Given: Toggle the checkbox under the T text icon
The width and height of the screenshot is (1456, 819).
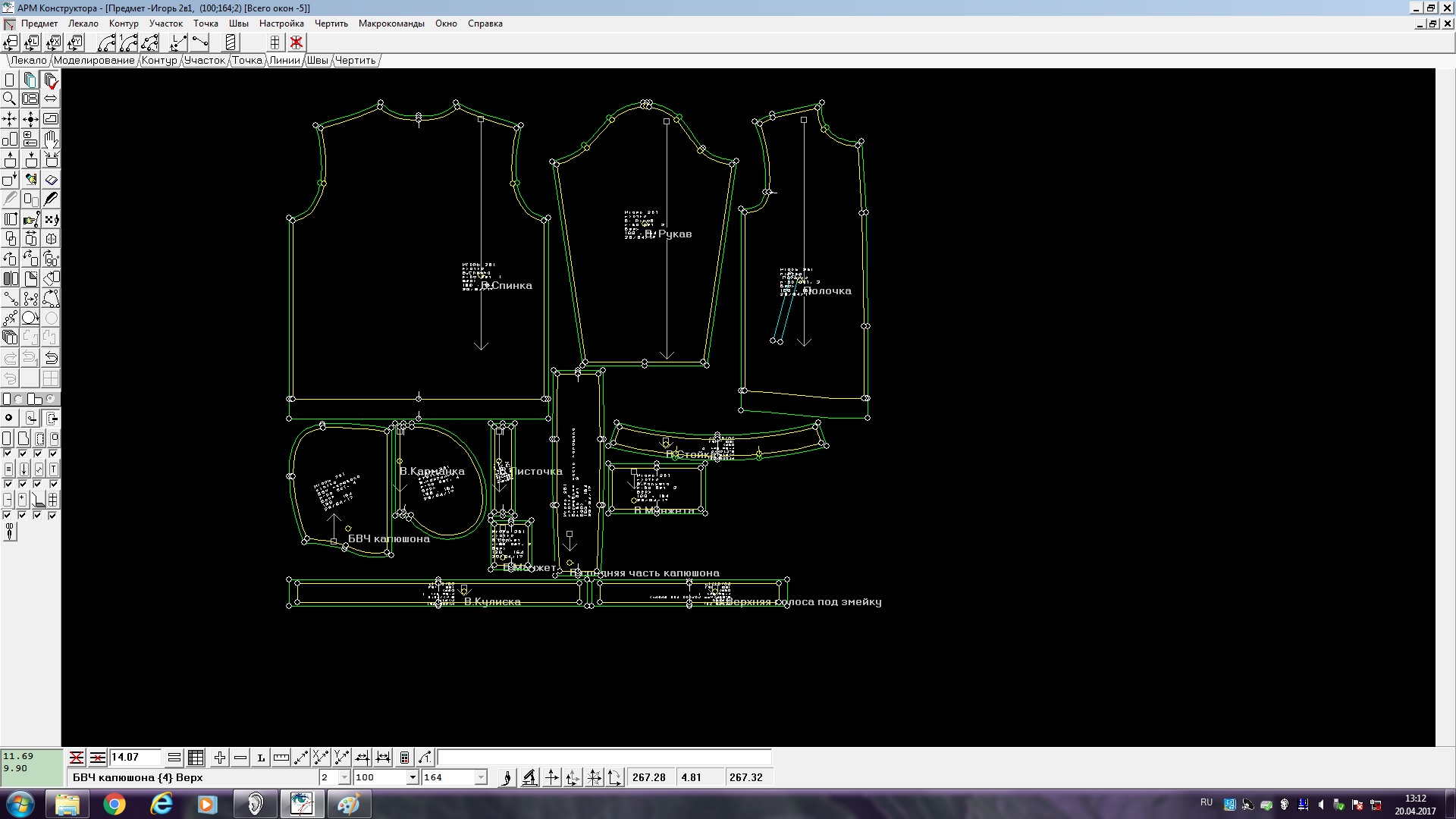Looking at the screenshot, I should click(53, 484).
